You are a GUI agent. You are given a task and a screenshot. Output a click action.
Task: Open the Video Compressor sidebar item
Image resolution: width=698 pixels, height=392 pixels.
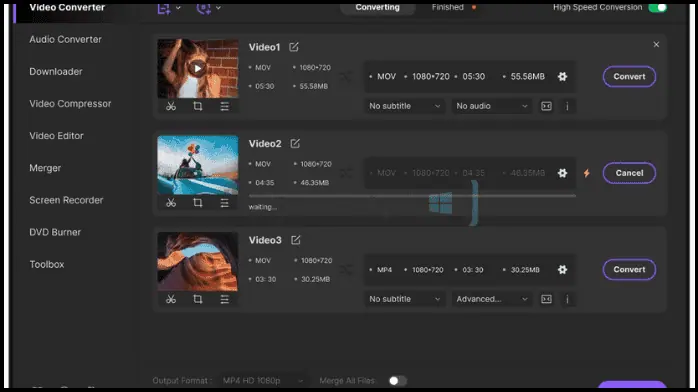point(70,104)
